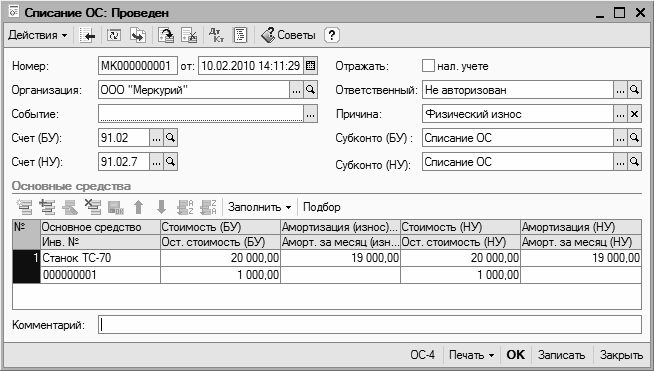654x371 pixels.
Task: Click the Амортизация (НУ) column header
Action: [581, 227]
